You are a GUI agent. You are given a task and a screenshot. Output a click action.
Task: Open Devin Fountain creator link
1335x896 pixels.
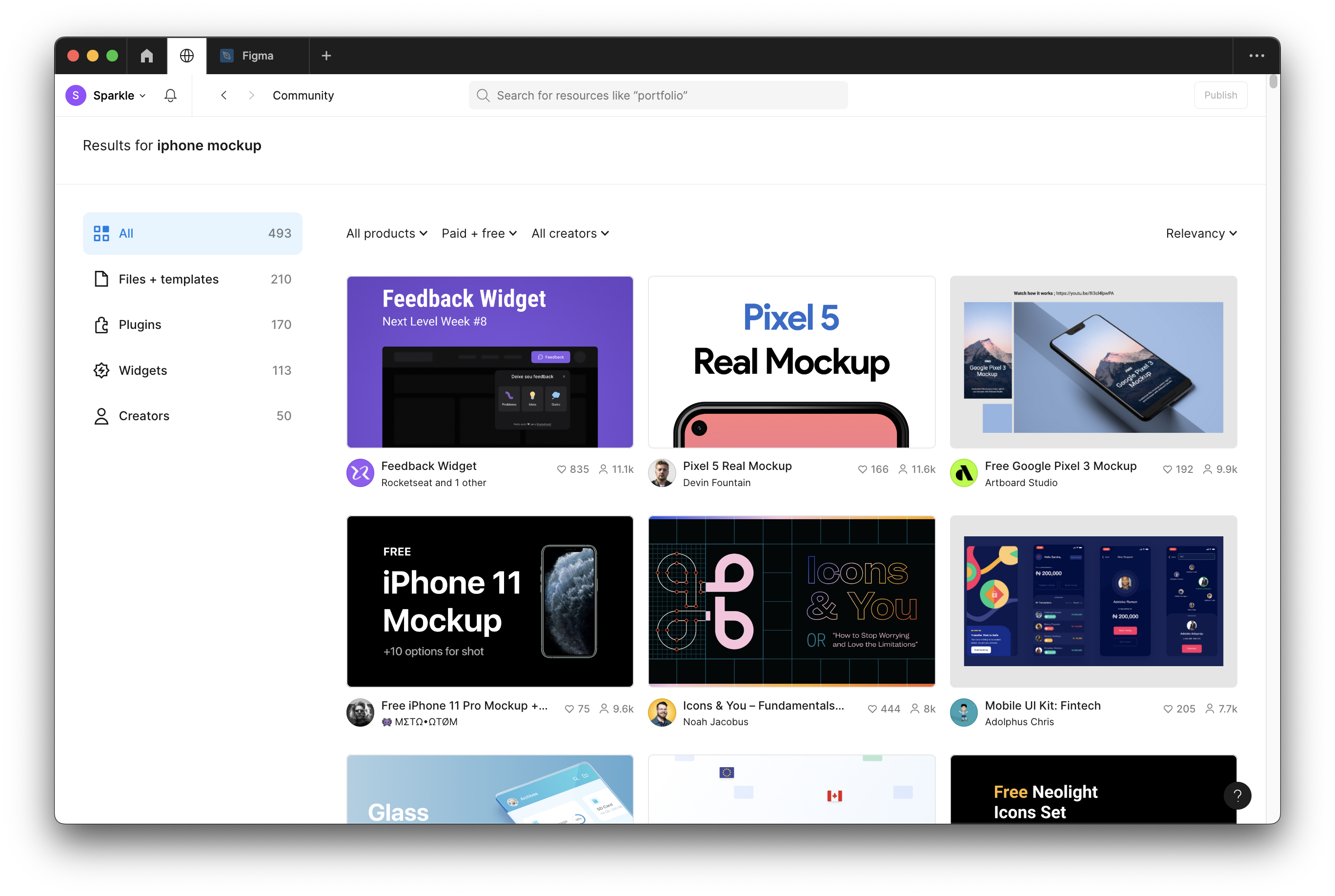[x=716, y=483]
